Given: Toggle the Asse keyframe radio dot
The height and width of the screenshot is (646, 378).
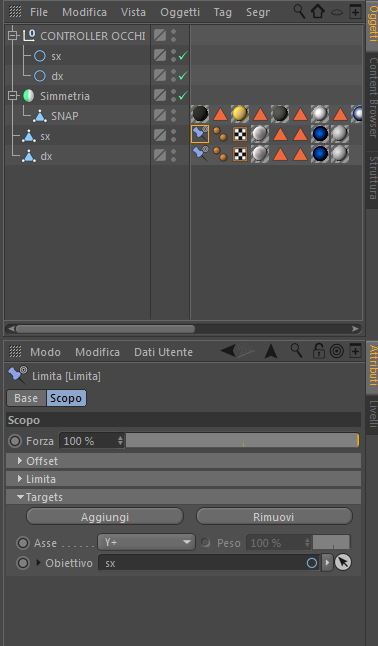Looking at the screenshot, I should coord(23,543).
